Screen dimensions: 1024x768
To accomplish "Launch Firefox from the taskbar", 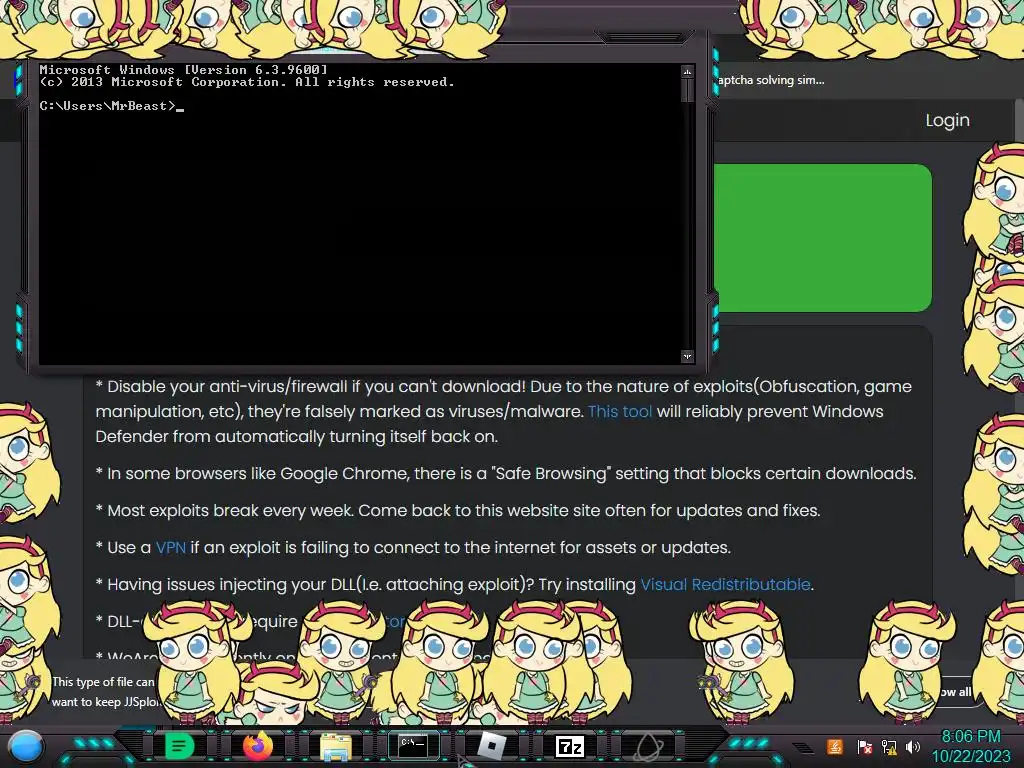I will [x=258, y=746].
